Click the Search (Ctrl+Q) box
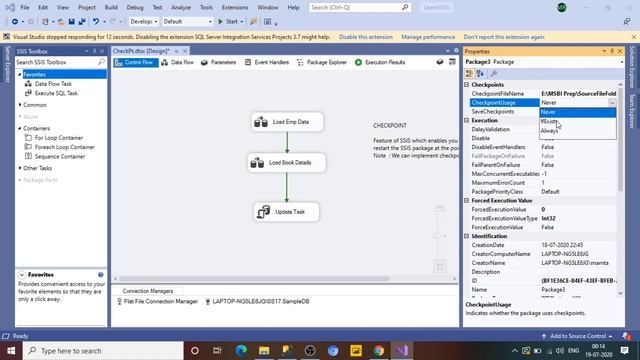This screenshot has width=640, height=360. (x=360, y=7)
